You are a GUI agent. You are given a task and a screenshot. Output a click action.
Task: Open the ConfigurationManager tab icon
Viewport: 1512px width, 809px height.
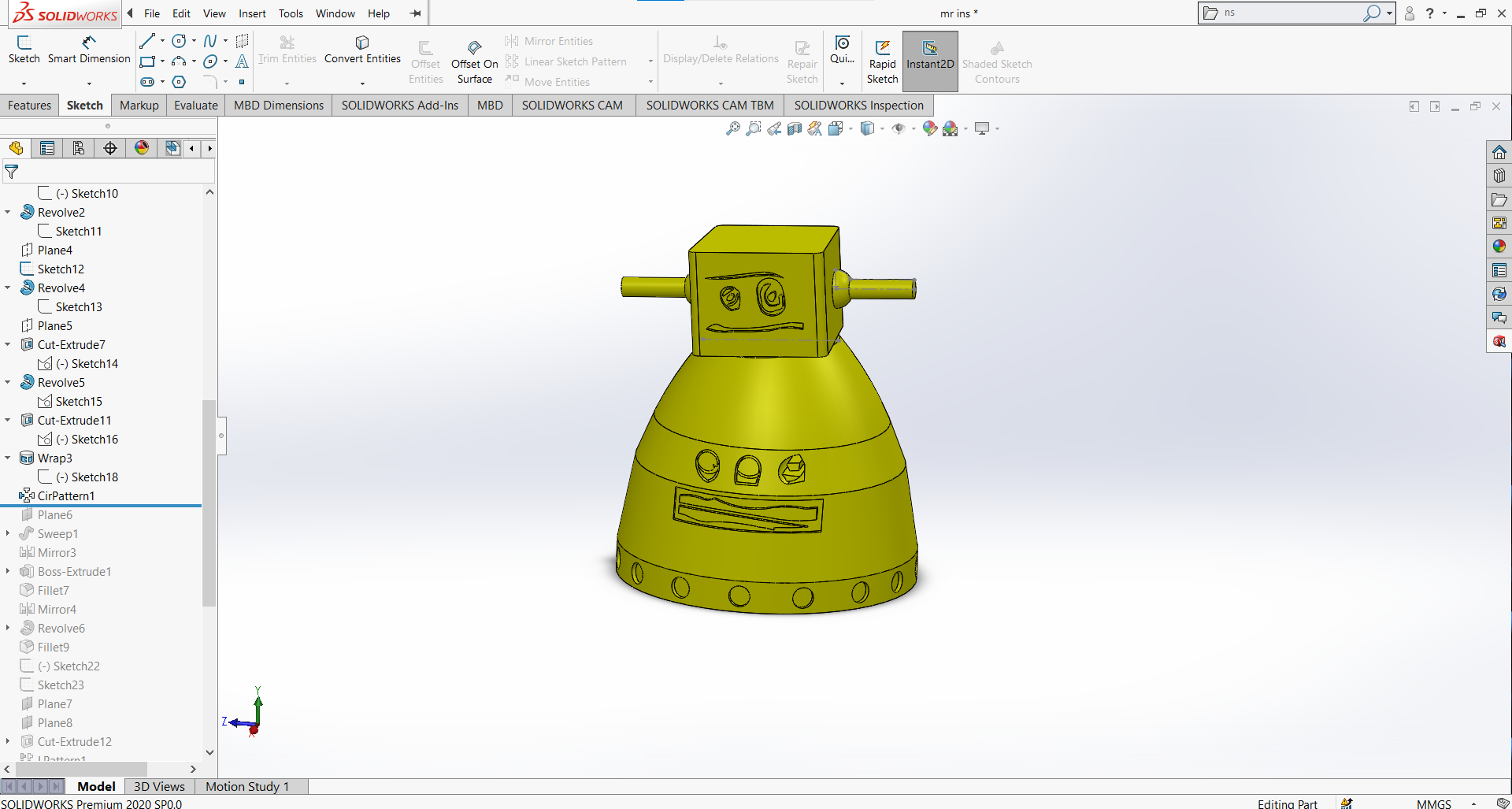(x=79, y=148)
